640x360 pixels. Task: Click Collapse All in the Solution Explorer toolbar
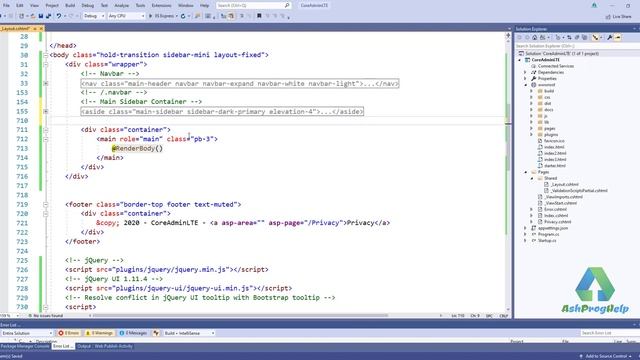577,37
